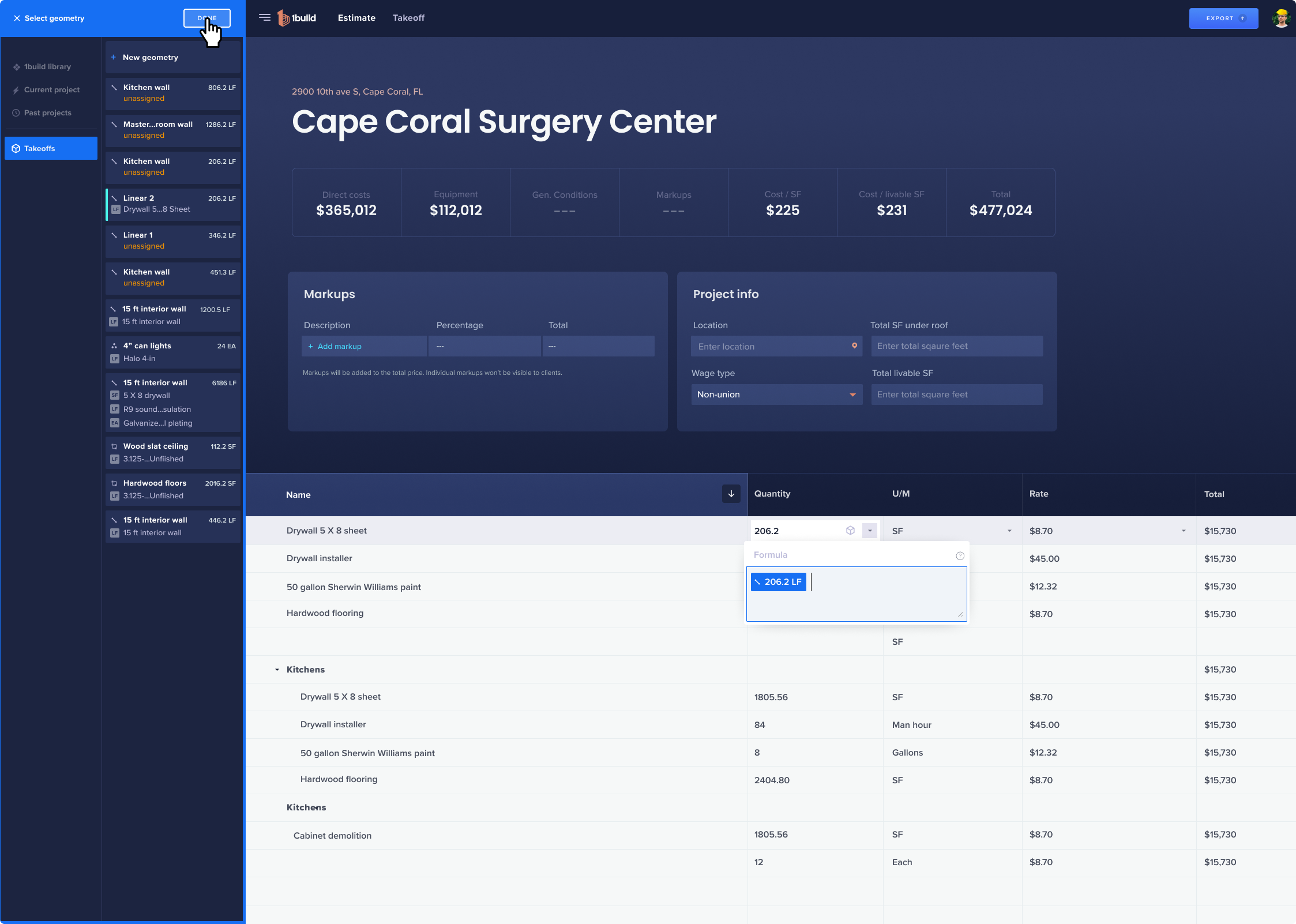
Task: Open the user avatar profile
Action: (1281, 18)
